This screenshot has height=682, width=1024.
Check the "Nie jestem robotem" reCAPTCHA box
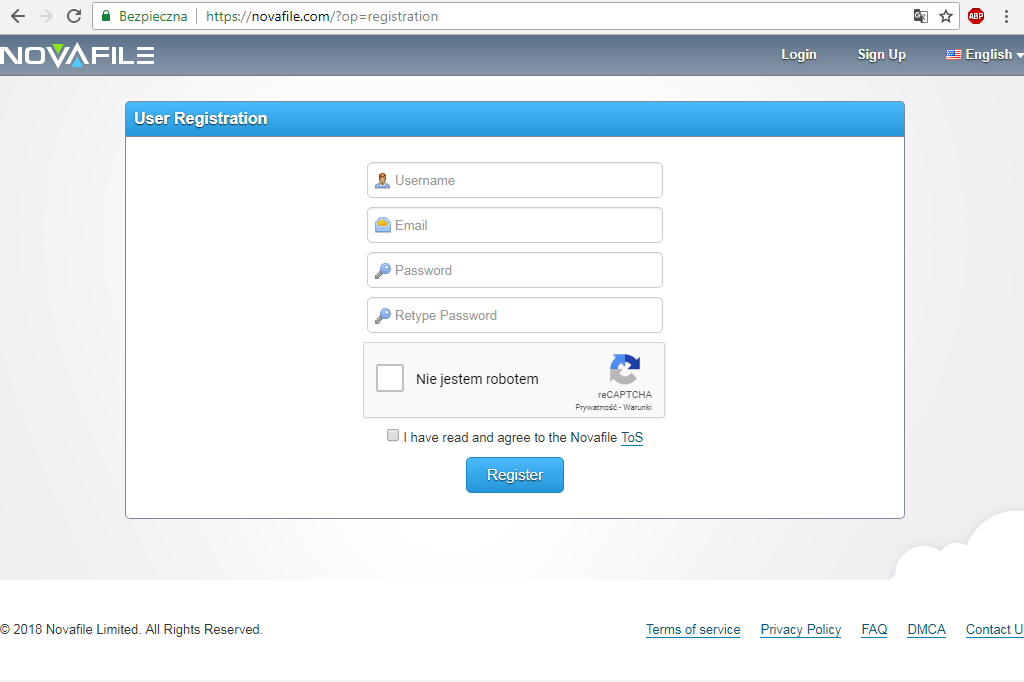pos(390,378)
